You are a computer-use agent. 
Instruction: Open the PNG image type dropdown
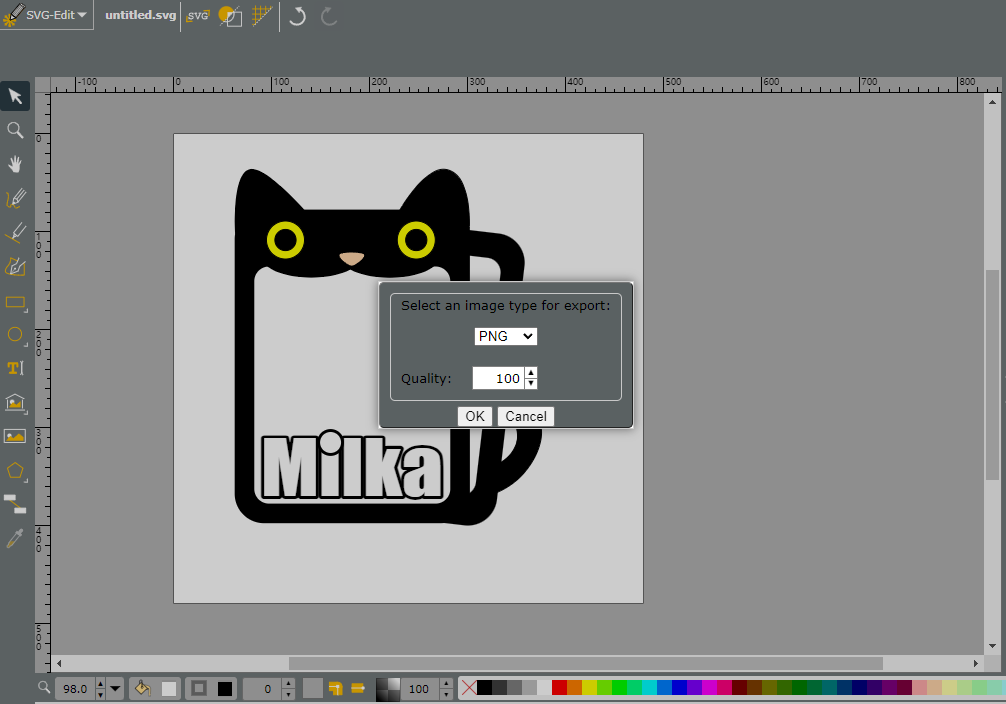tap(506, 336)
